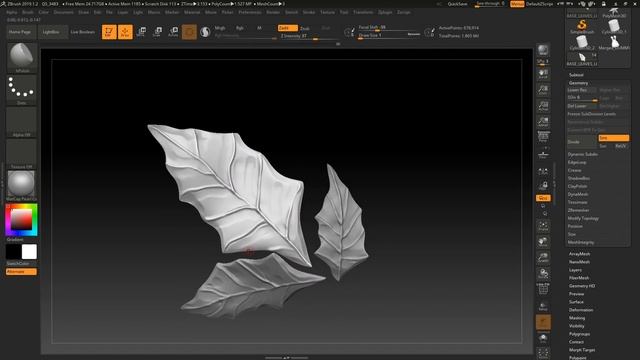Expand the Polygroups section
Image resolution: width=640 pixels, height=360 pixels.
580,334
